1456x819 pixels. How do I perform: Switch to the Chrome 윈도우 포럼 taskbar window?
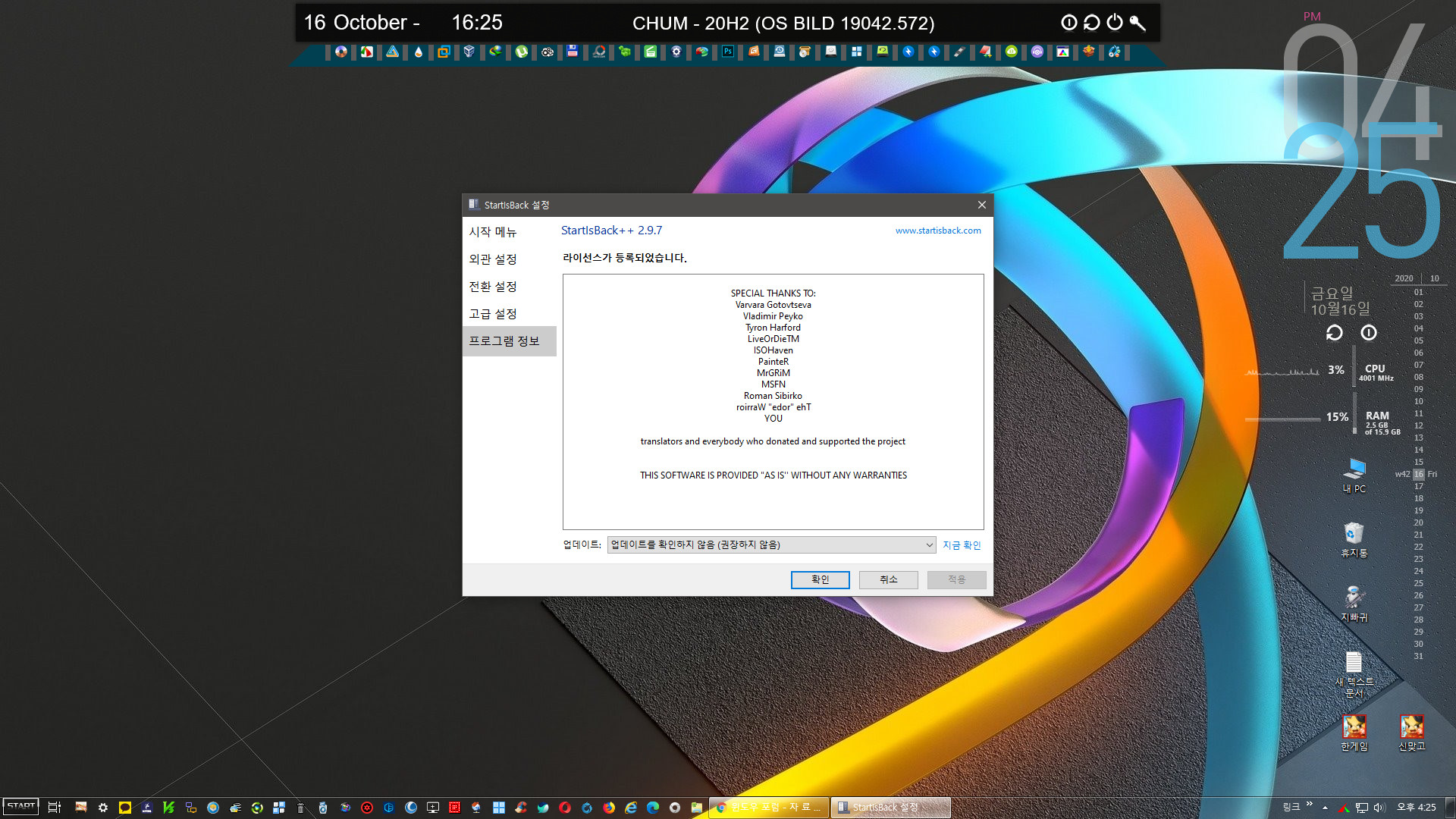click(x=769, y=808)
